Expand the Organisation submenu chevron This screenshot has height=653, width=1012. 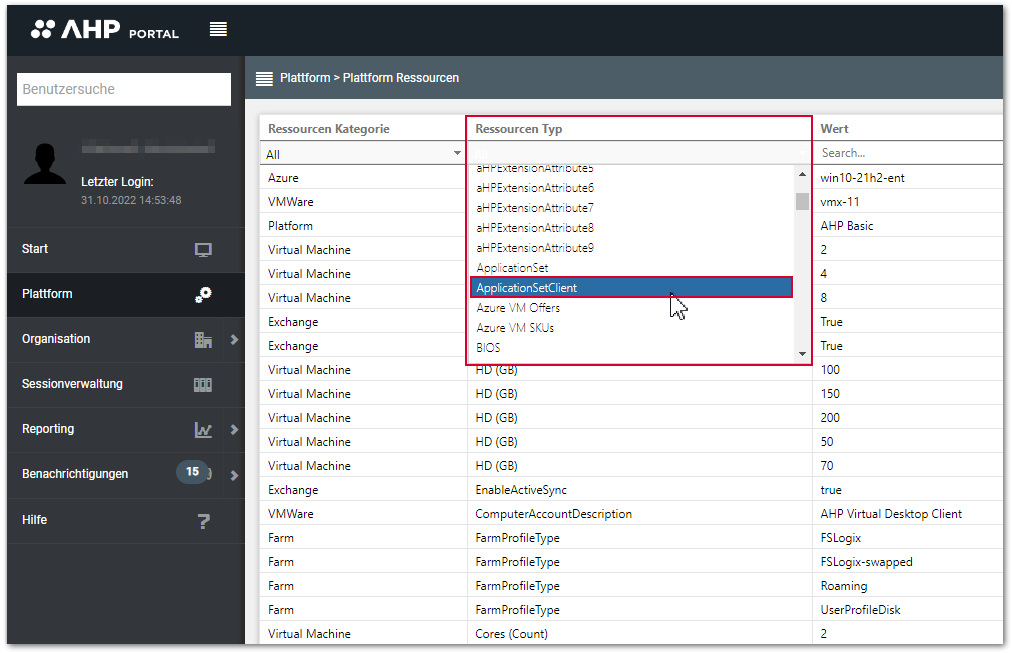point(234,339)
